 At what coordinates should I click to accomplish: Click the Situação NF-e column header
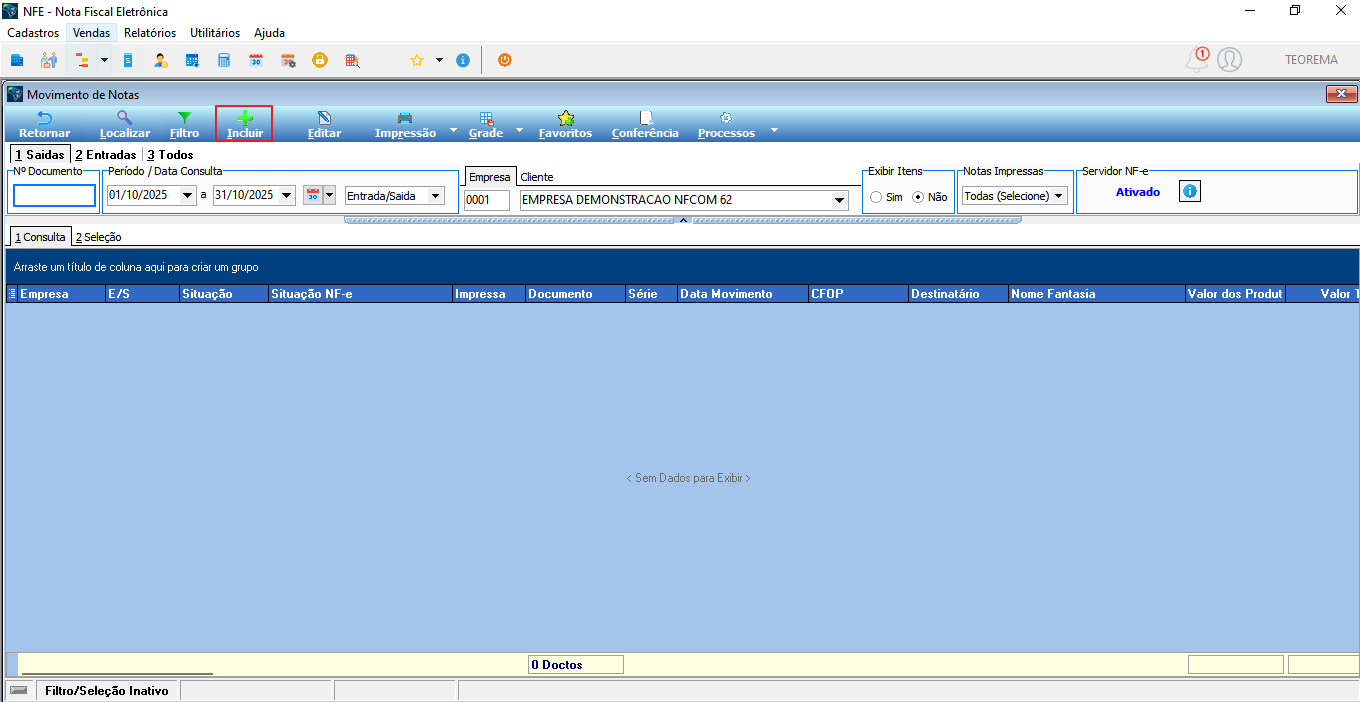360,294
